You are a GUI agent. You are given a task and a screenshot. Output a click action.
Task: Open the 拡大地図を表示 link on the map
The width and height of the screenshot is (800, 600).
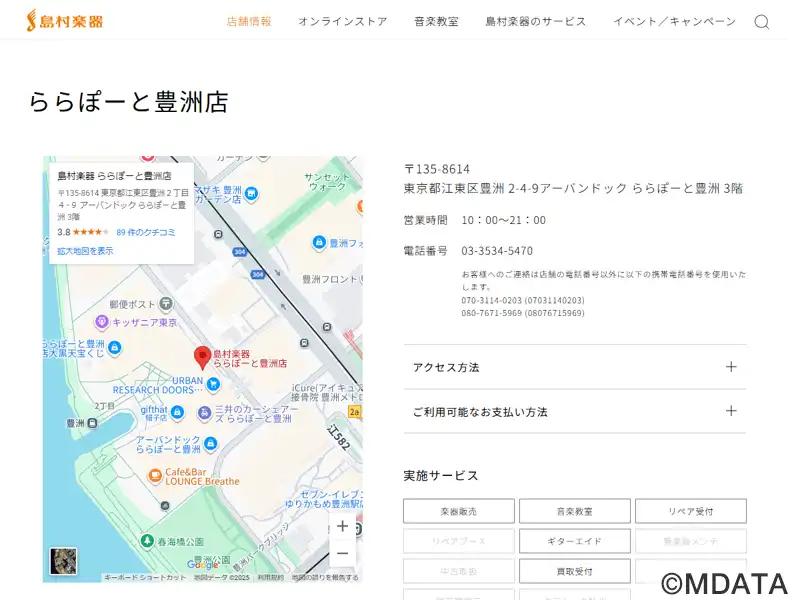[85, 251]
